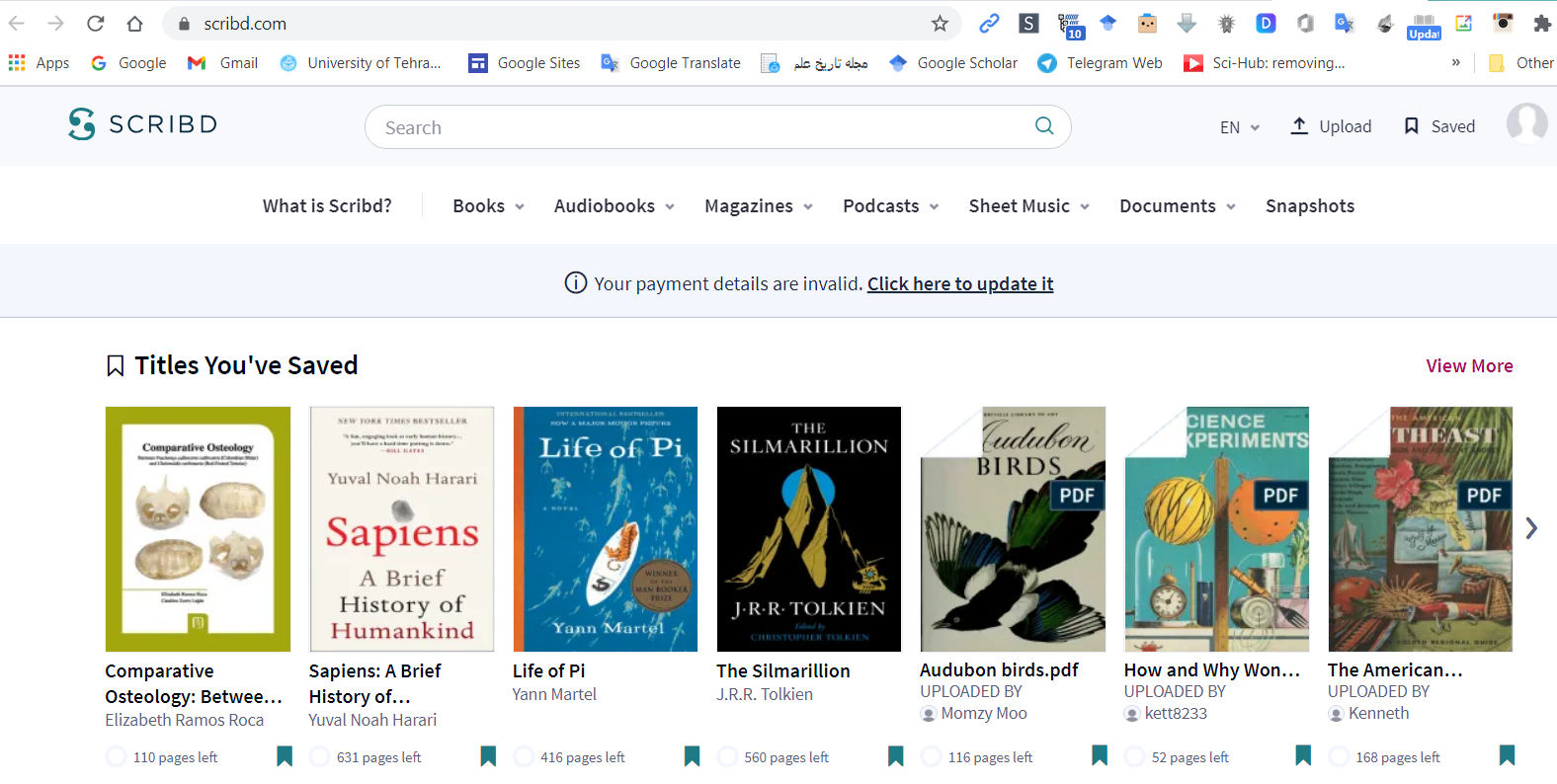
Task: Expand the Sheet Music dropdown menu
Action: click(1029, 205)
